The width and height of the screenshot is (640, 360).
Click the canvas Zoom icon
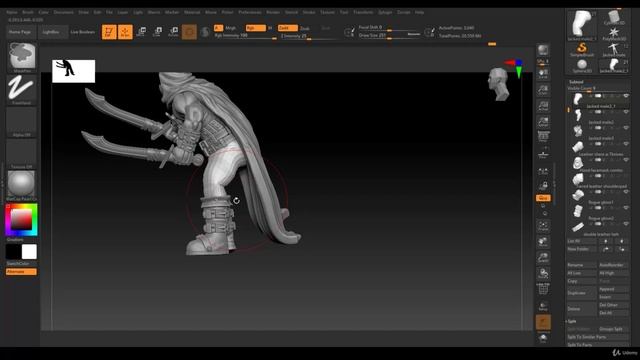click(543, 90)
